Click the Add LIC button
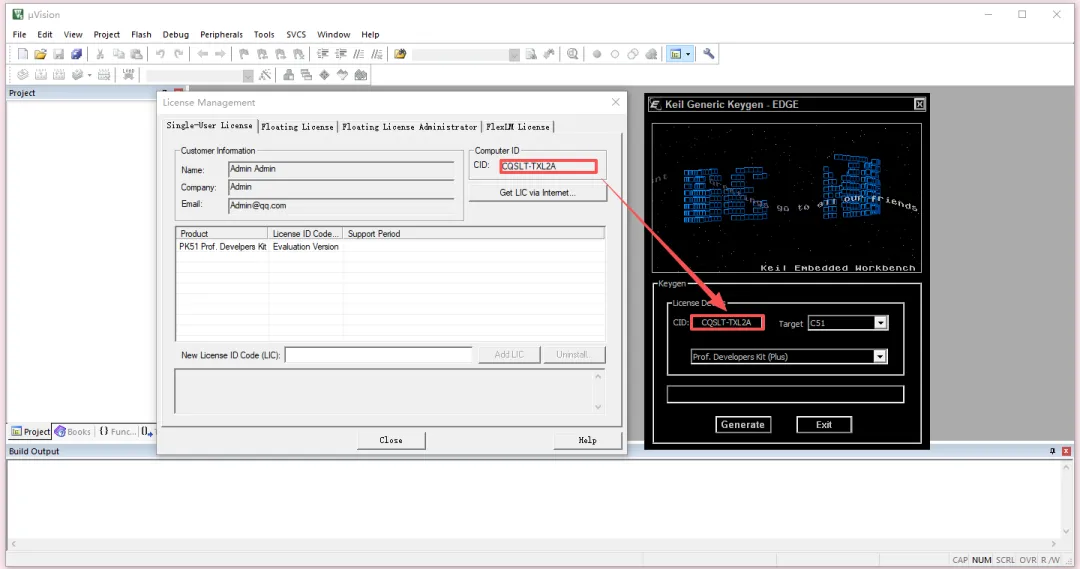 (x=509, y=355)
